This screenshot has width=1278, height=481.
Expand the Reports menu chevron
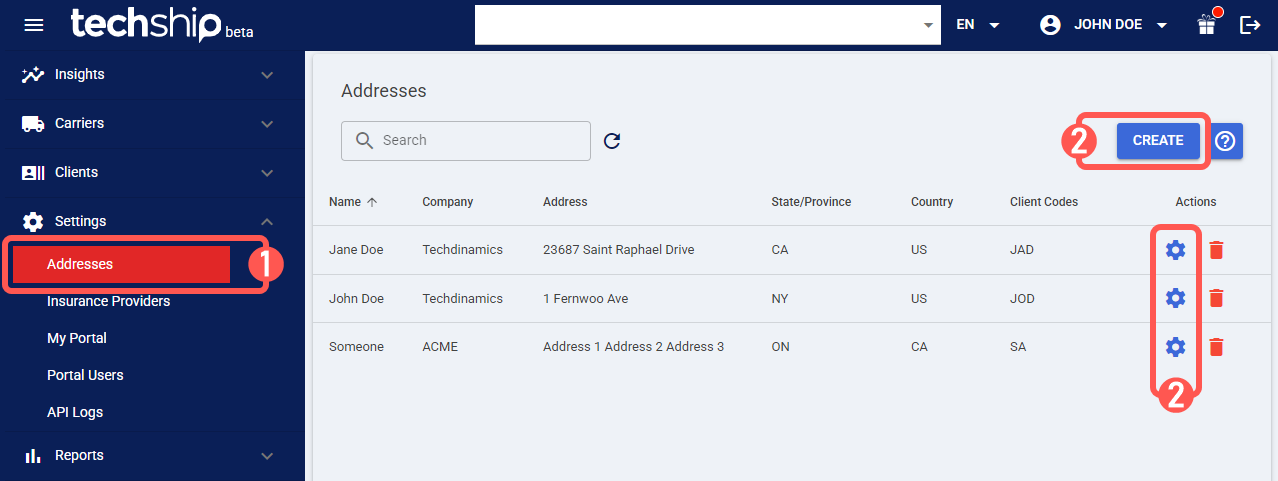(x=267, y=456)
